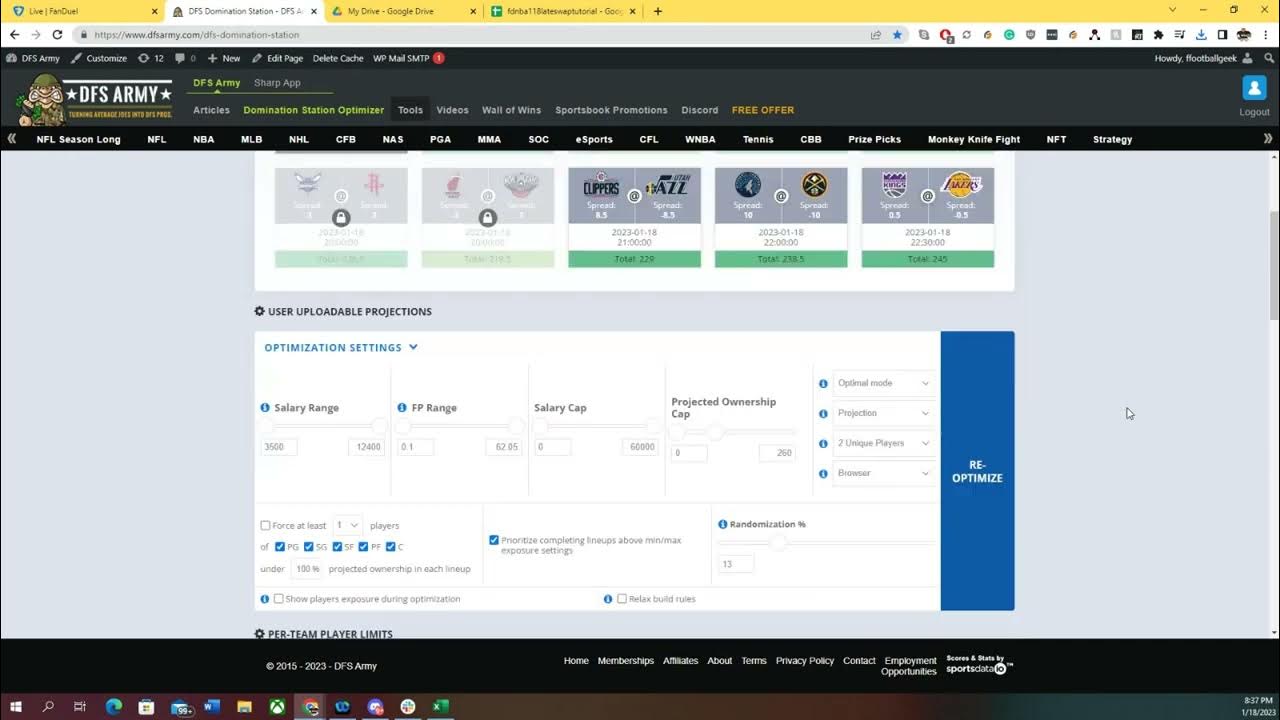Image resolution: width=1280 pixels, height=720 pixels.
Task: Click the info icon beside Projection dropdown
Action: tap(823, 413)
